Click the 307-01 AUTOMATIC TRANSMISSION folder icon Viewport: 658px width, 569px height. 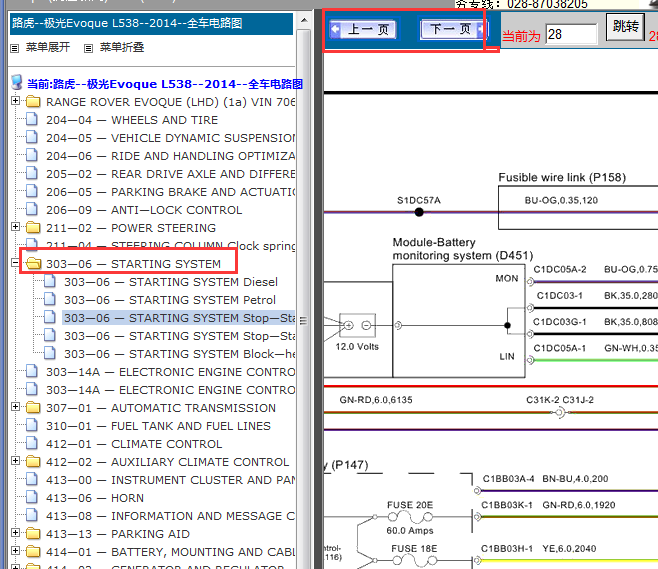[33, 407]
